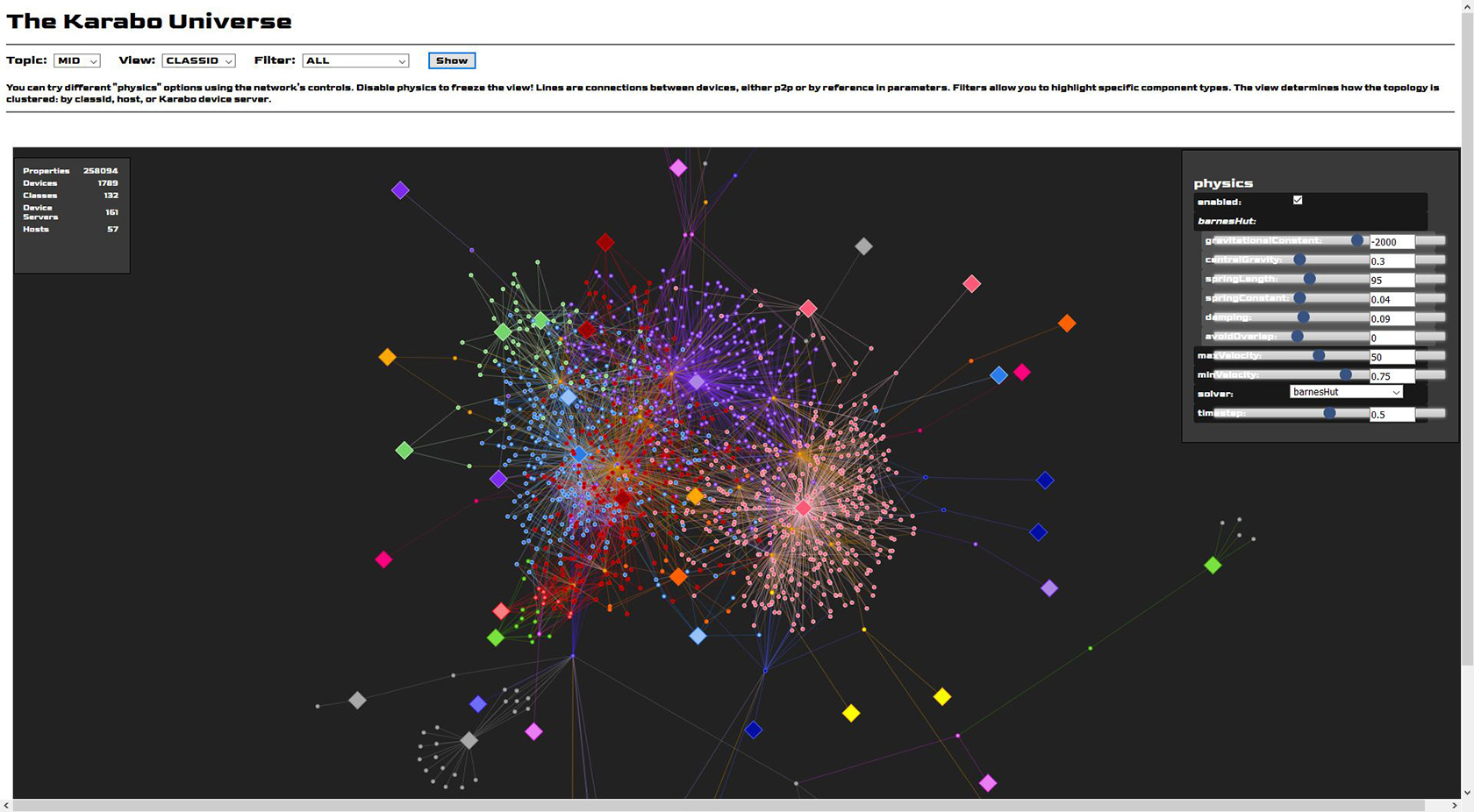This screenshot has width=1474, height=812.
Task: Expand the Filter dropdown set to ALL
Action: pyautogui.click(x=355, y=61)
